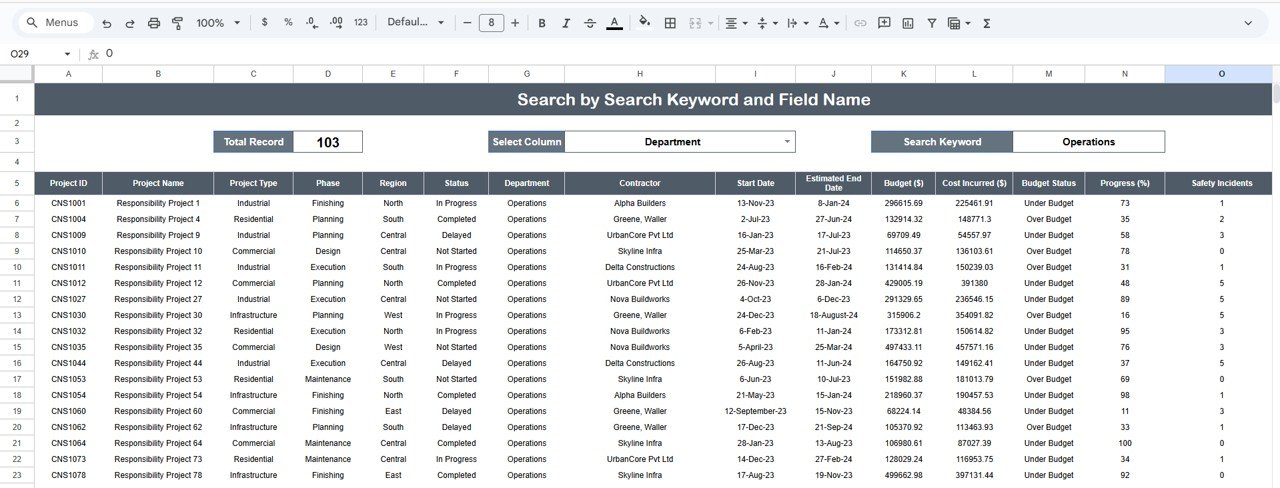1280x488 pixels.
Task: Decrease font size with minus button
Action: point(467,22)
